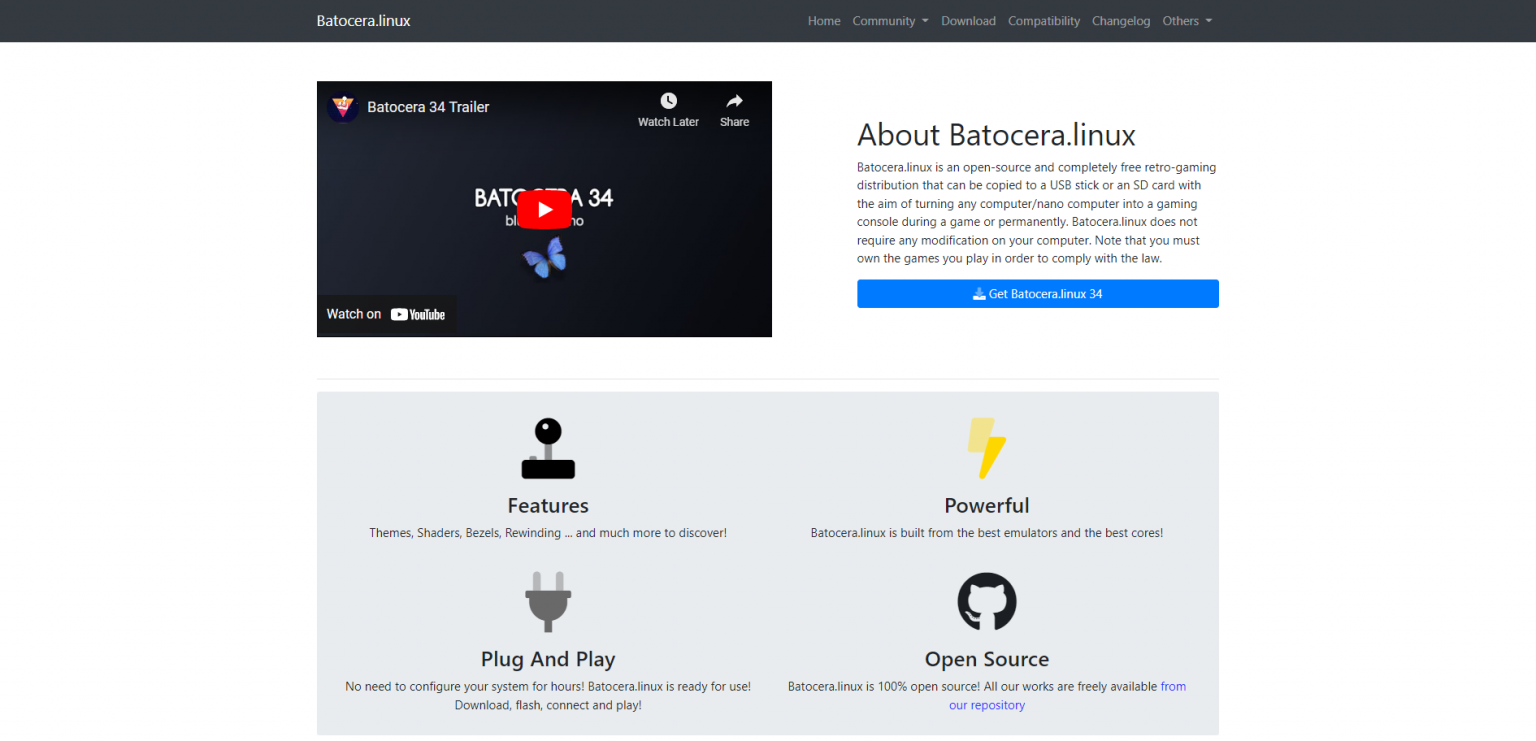1536x741 pixels.
Task: Click the GitHub icon above Open Source
Action: (x=986, y=601)
